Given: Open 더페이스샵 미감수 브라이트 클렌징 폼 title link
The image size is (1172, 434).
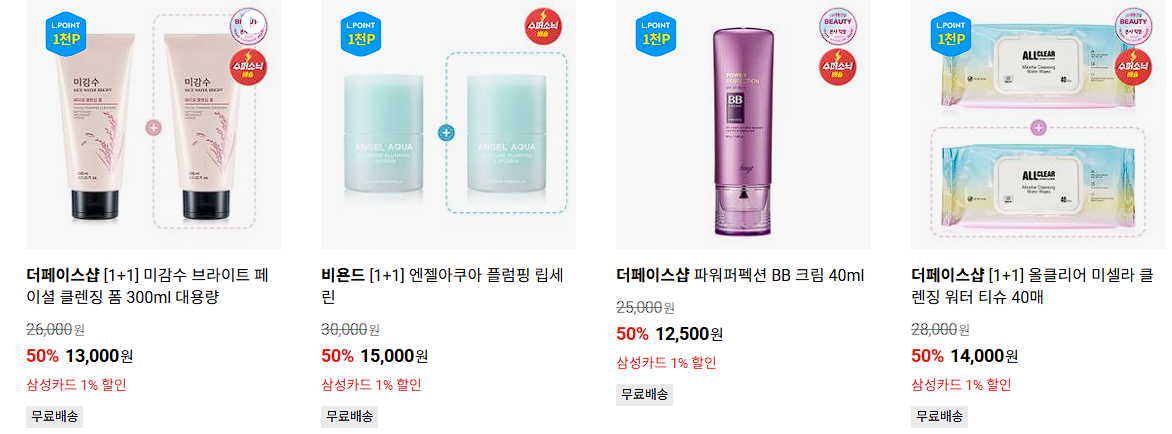Looking at the screenshot, I should [148, 286].
